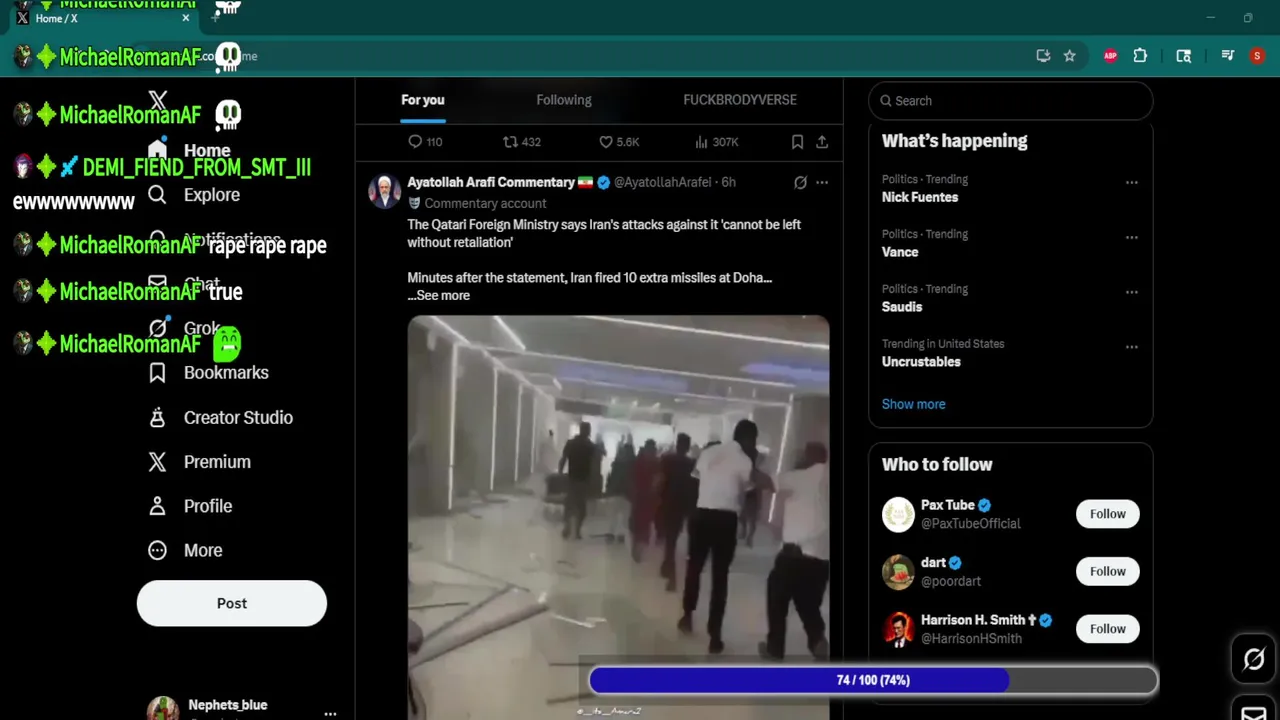Open the Explore search icon in sidebar

click(x=157, y=195)
